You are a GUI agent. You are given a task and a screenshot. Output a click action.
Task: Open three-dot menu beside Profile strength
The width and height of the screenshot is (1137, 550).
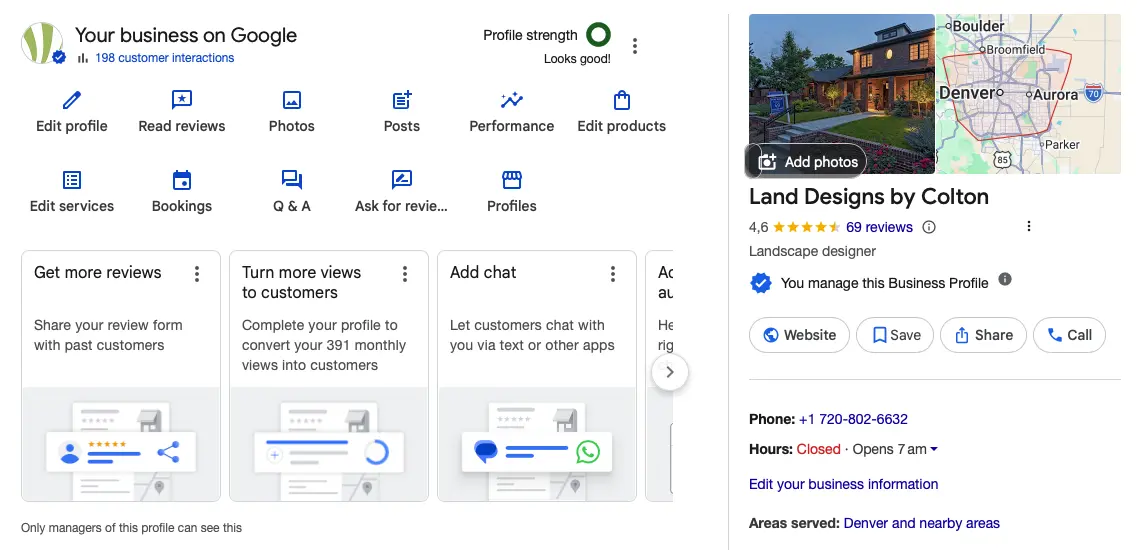tap(635, 46)
